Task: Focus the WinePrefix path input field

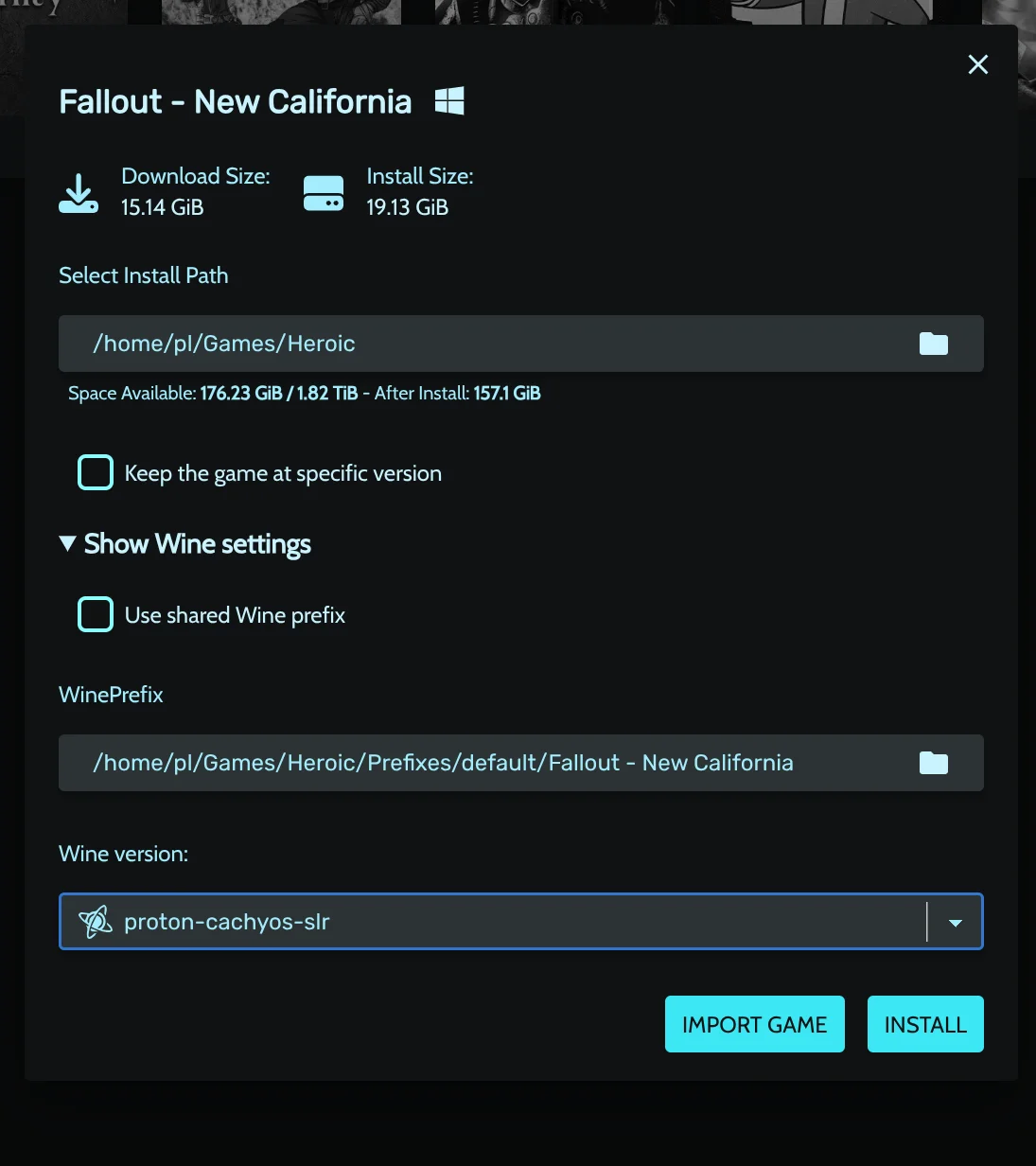Action: (x=521, y=763)
